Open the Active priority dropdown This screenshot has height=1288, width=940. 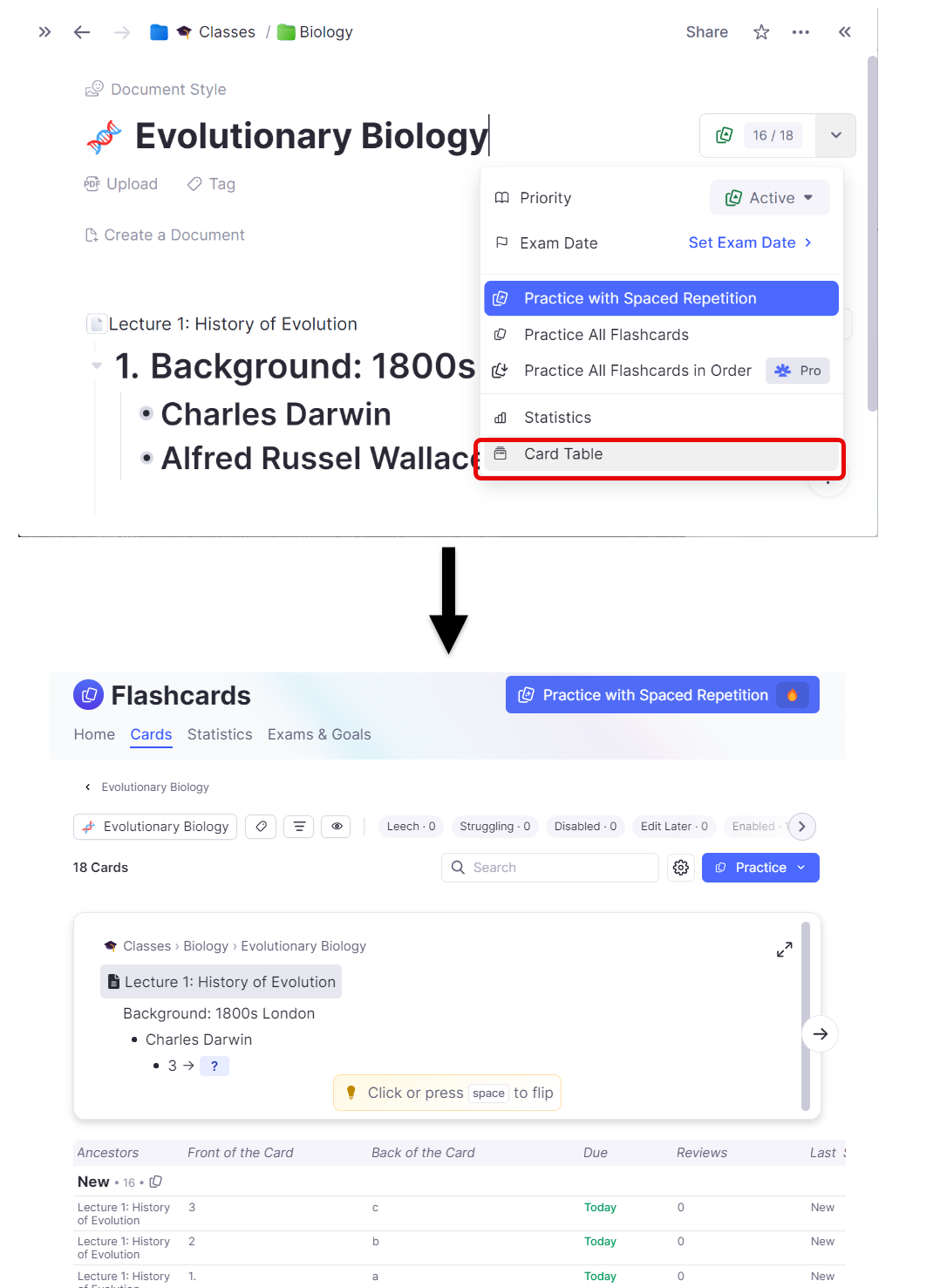[770, 198]
